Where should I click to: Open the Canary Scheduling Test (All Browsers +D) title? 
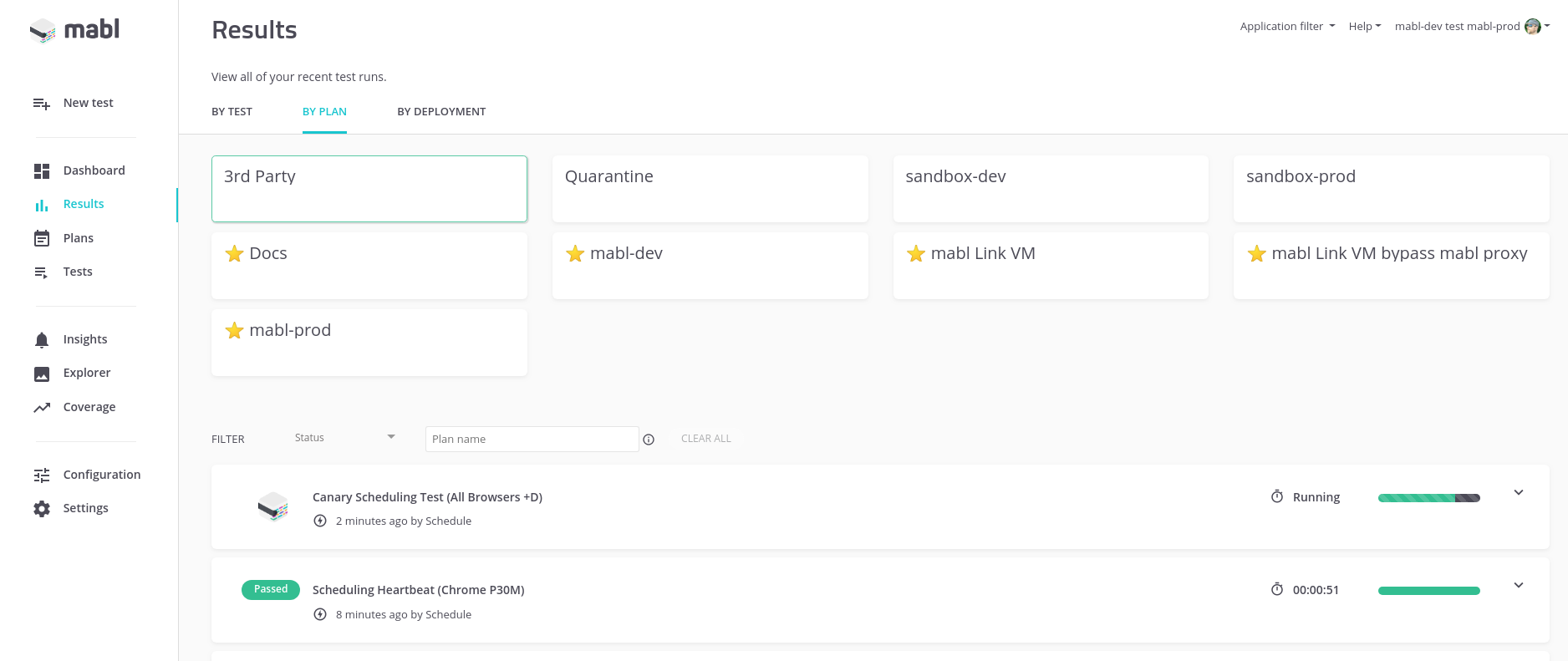click(427, 497)
